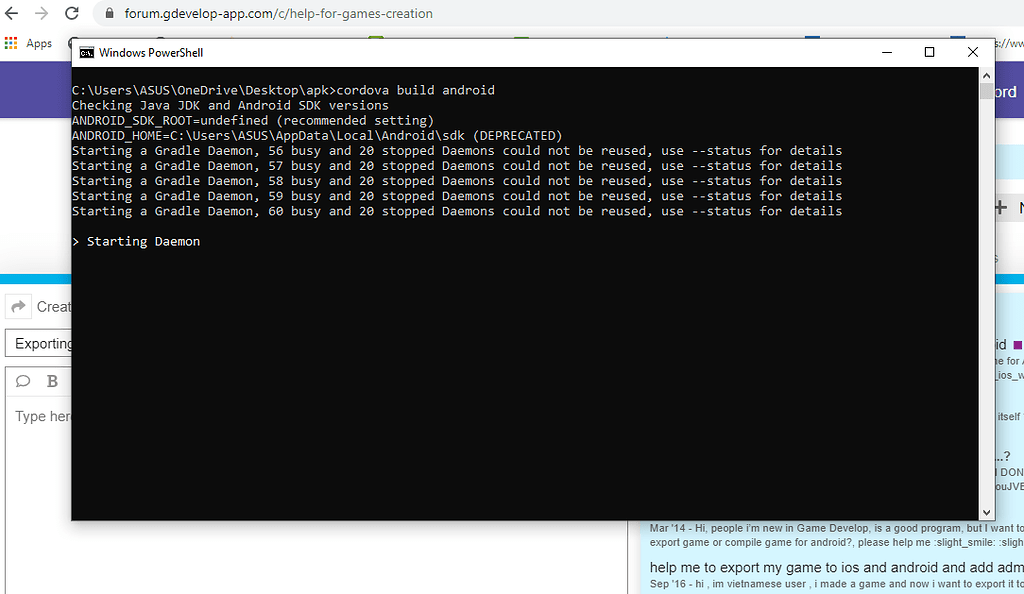Maximize the Windows PowerShell window
1024x594 pixels.
[x=928, y=51]
